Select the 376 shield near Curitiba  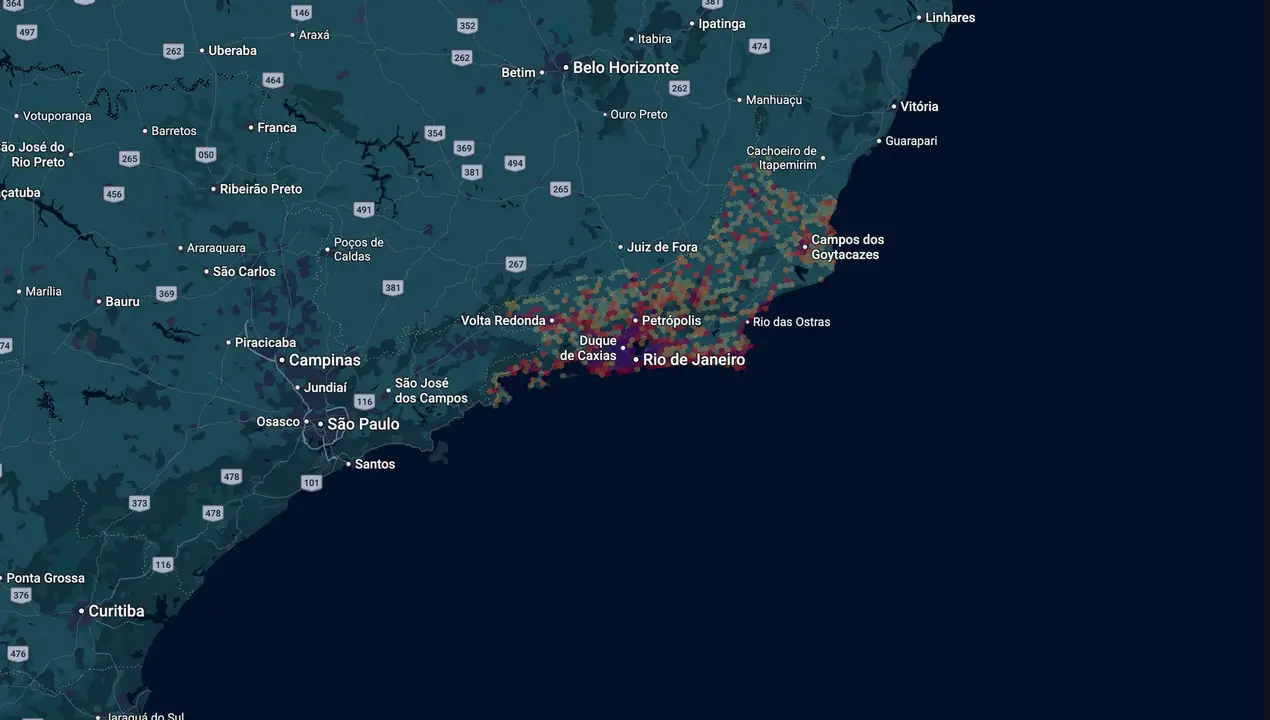(x=21, y=595)
